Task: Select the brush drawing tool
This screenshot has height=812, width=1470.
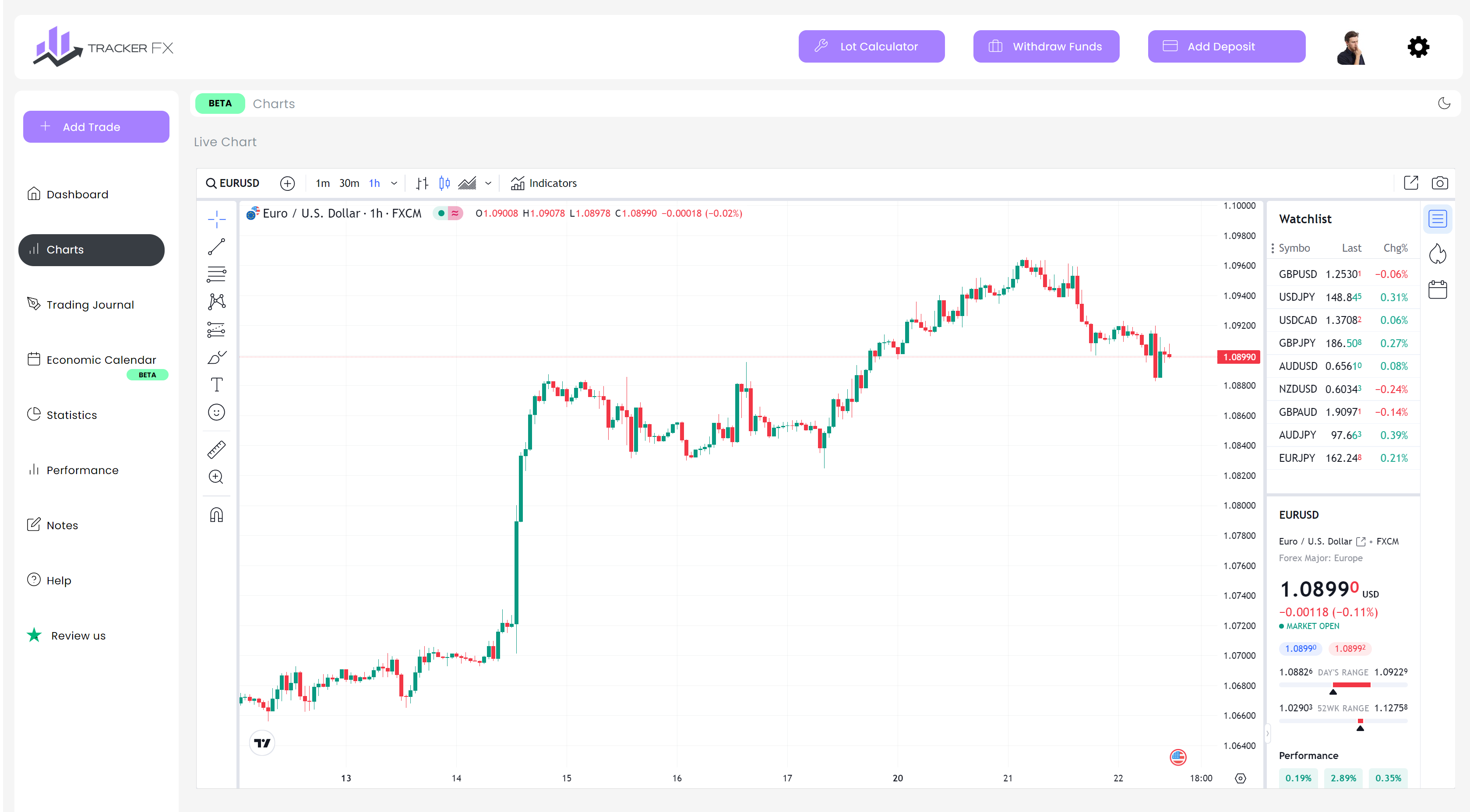Action: pyautogui.click(x=217, y=358)
